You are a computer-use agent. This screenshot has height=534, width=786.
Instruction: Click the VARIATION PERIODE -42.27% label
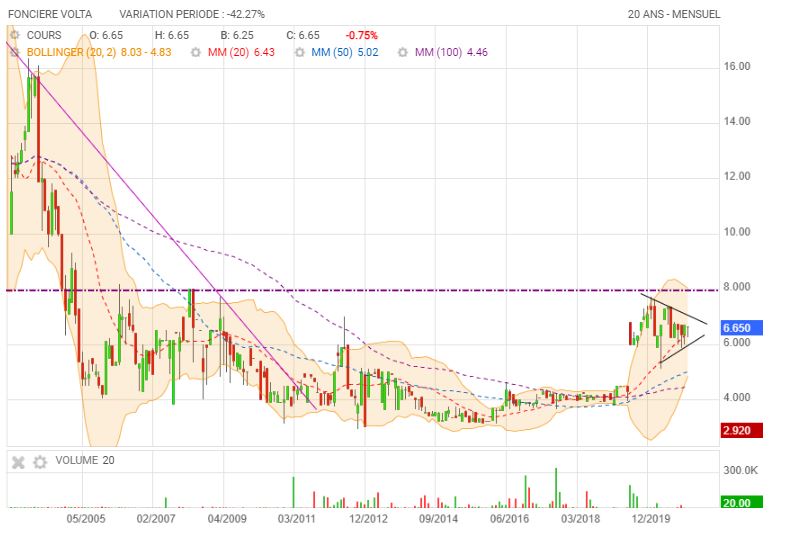click(x=192, y=14)
